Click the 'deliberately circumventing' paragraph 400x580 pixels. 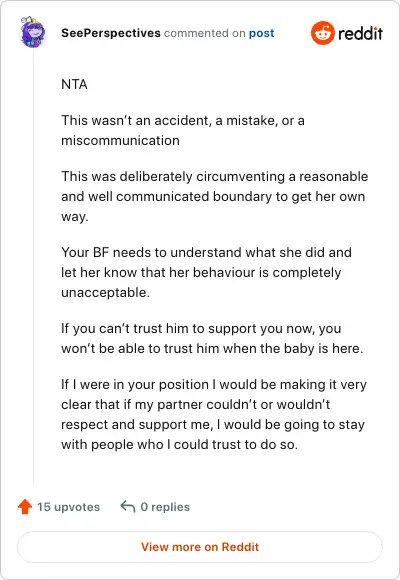215,196
